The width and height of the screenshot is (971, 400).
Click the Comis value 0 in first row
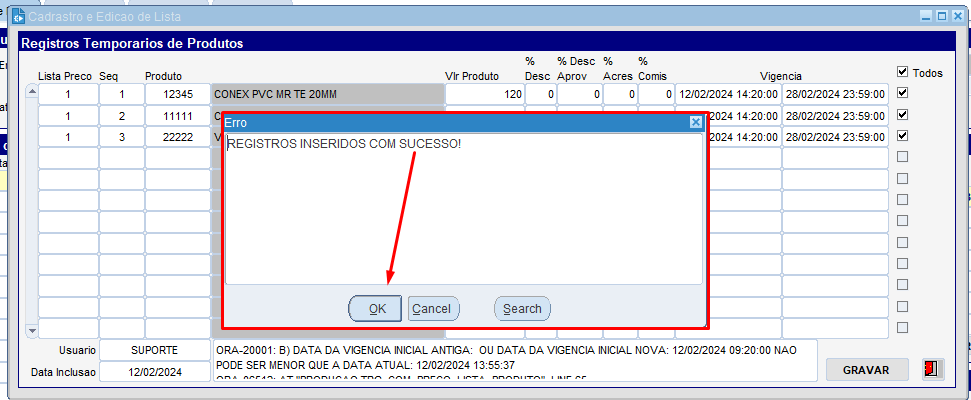(656, 95)
